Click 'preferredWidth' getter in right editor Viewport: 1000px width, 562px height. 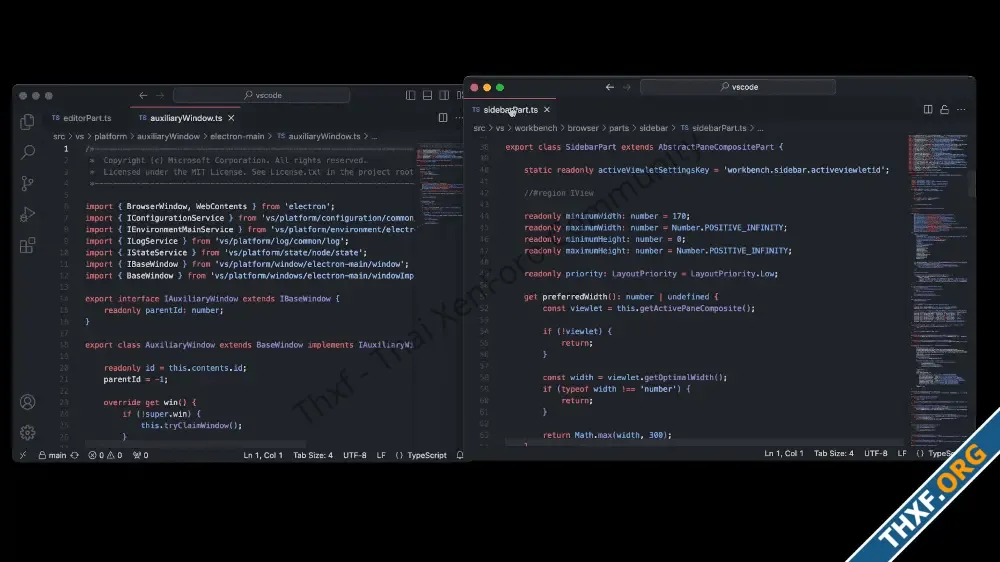pos(575,297)
